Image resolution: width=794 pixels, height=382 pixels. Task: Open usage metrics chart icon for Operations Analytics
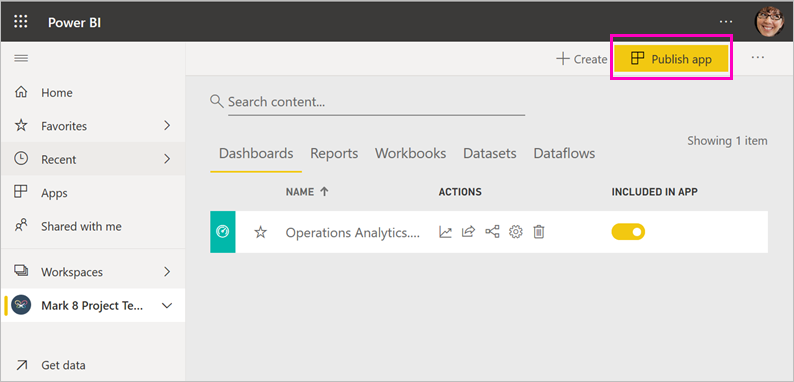click(x=445, y=232)
